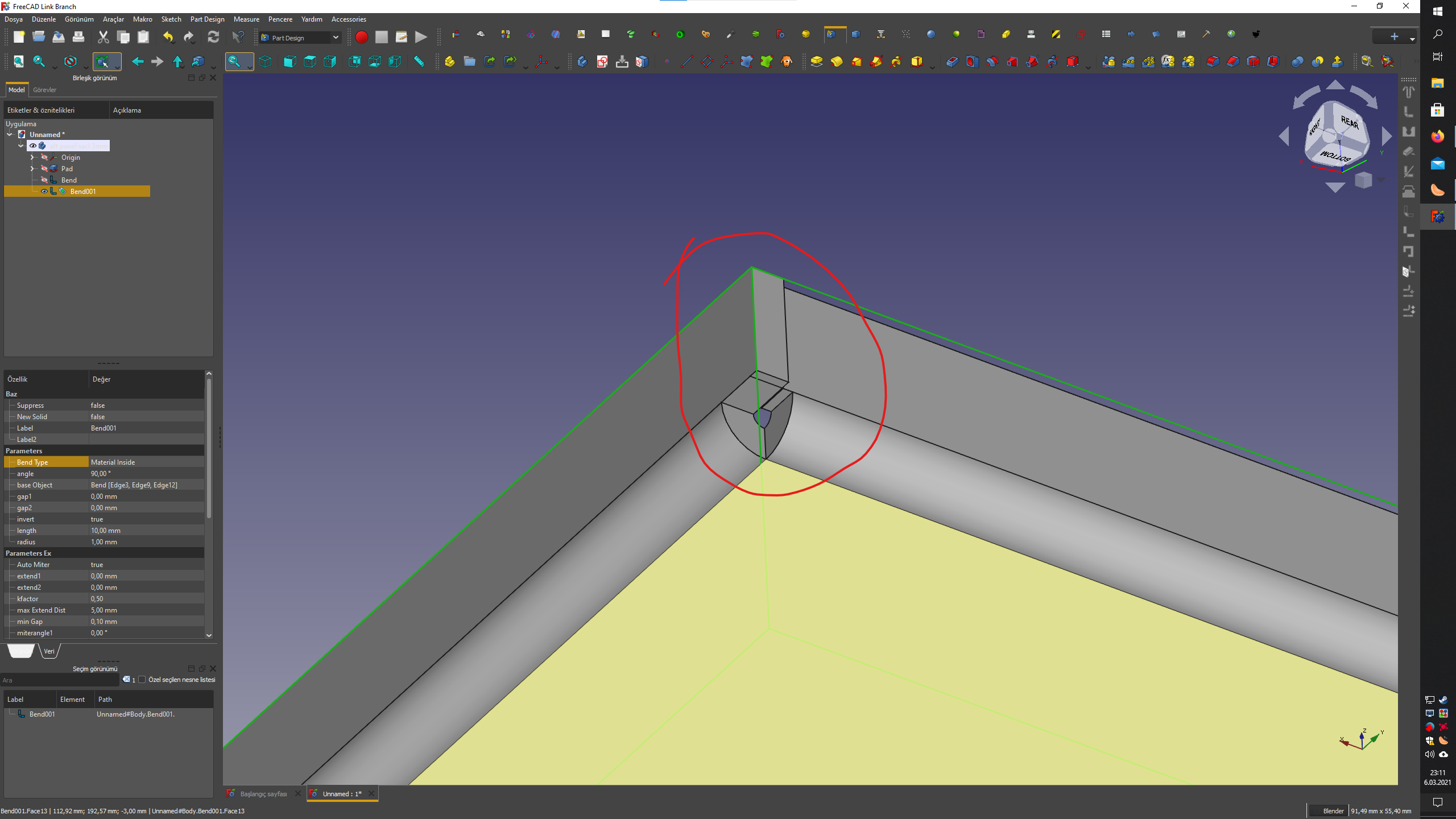Screen dimensions: 1456x819
Task: Click the What's This help cursor icon
Action: 238,38
